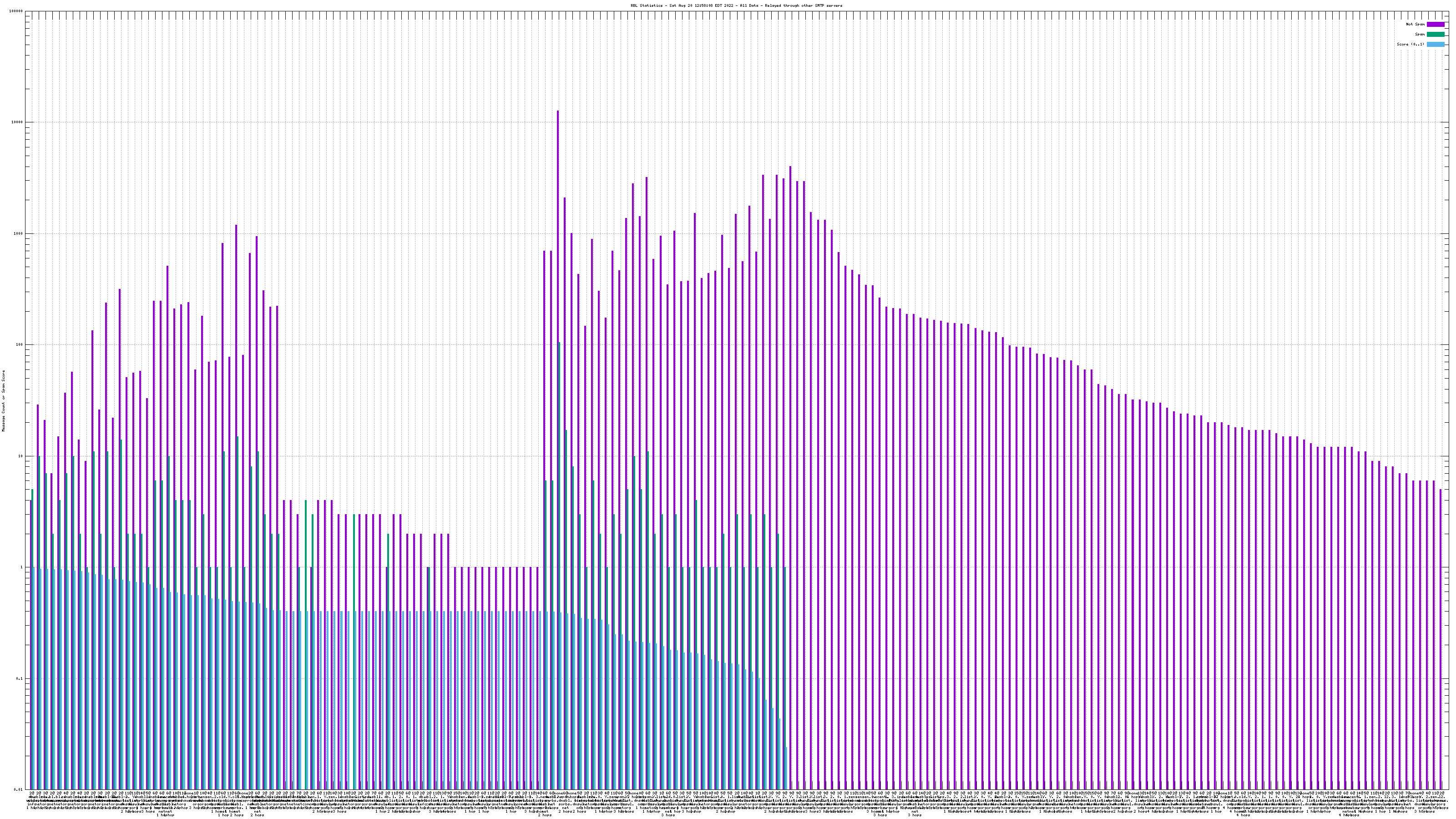Viewport: 1456px width, 819px height.
Task: Click the 1 y-axis tick label
Action: click(22, 567)
